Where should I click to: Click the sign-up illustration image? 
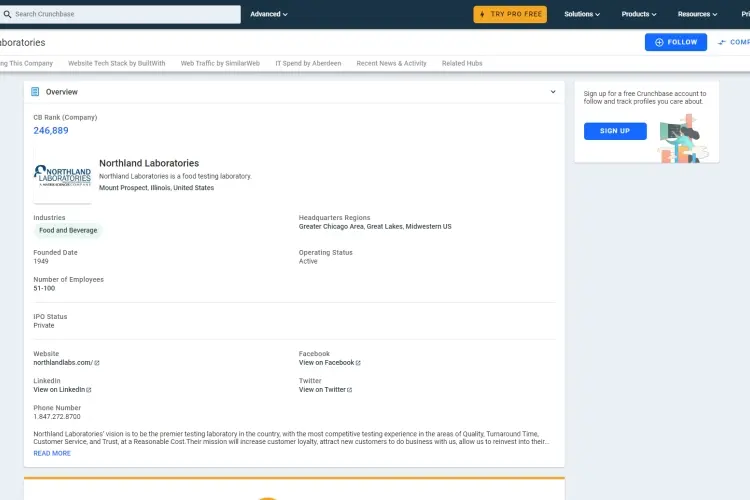tap(683, 139)
